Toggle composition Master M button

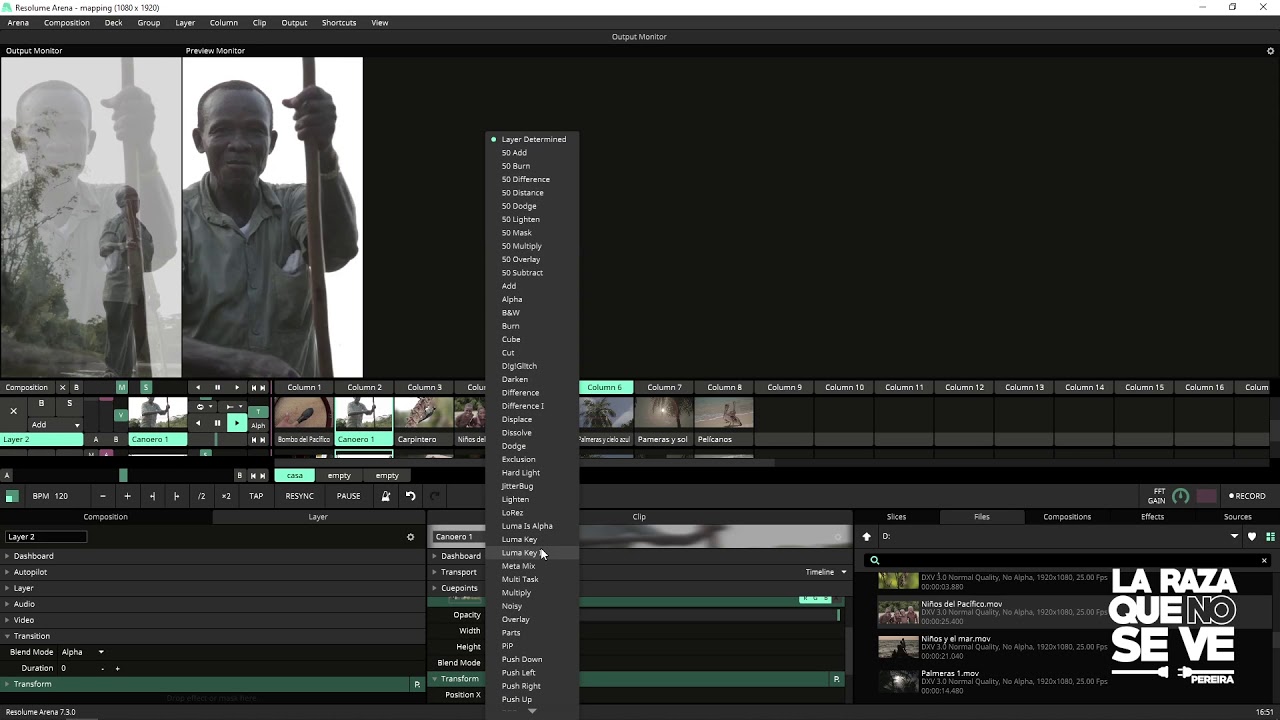point(121,387)
